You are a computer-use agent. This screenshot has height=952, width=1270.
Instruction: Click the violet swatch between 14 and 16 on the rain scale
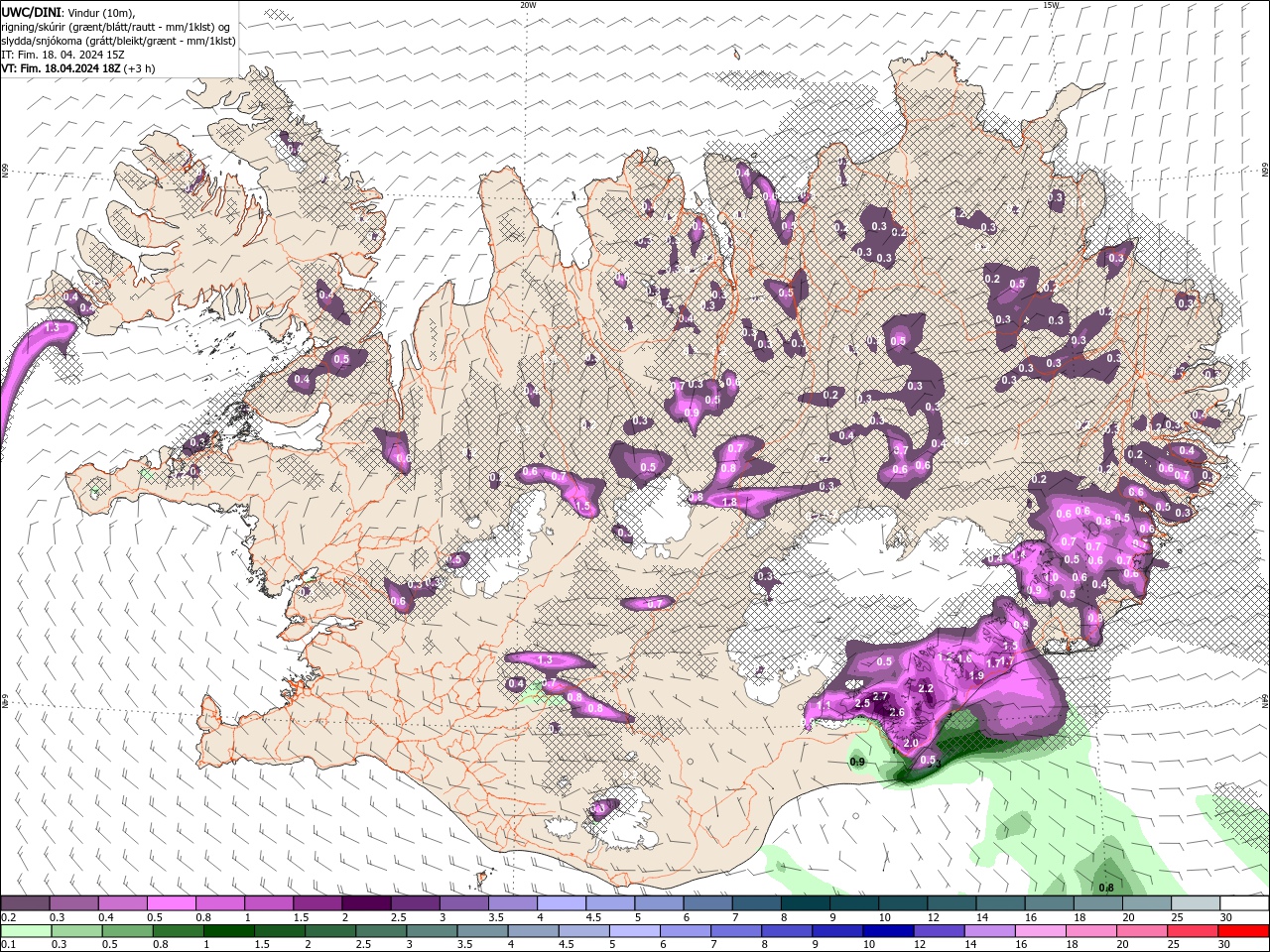pyautogui.click(x=989, y=931)
